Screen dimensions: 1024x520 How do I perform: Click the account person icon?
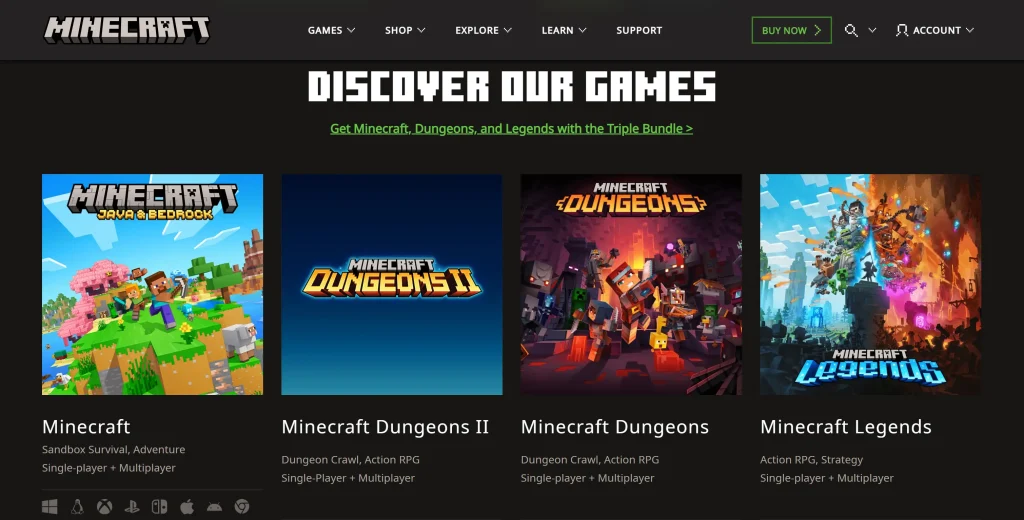point(902,30)
